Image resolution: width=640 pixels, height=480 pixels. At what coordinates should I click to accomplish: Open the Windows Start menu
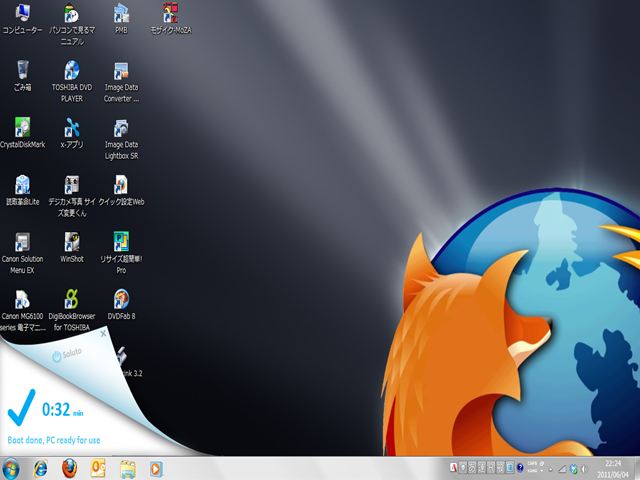click(x=11, y=469)
